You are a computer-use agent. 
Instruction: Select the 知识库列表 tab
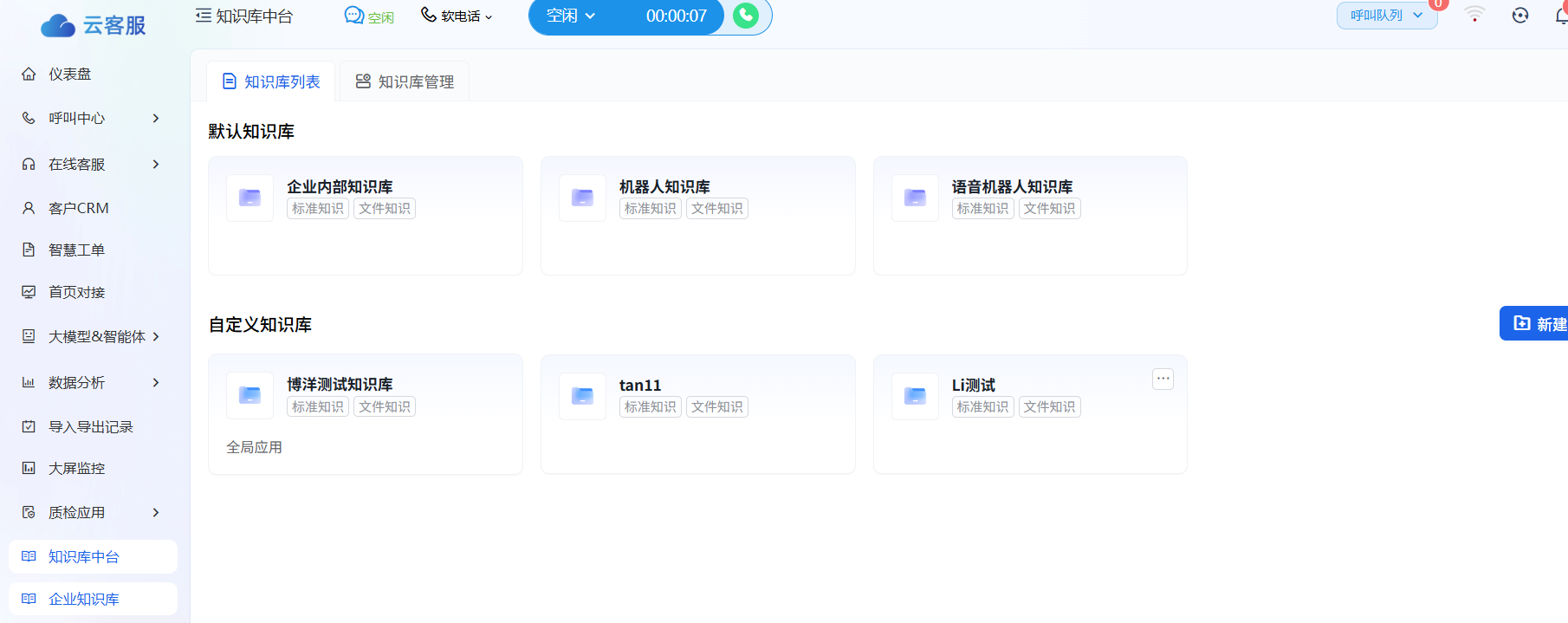pos(271,81)
